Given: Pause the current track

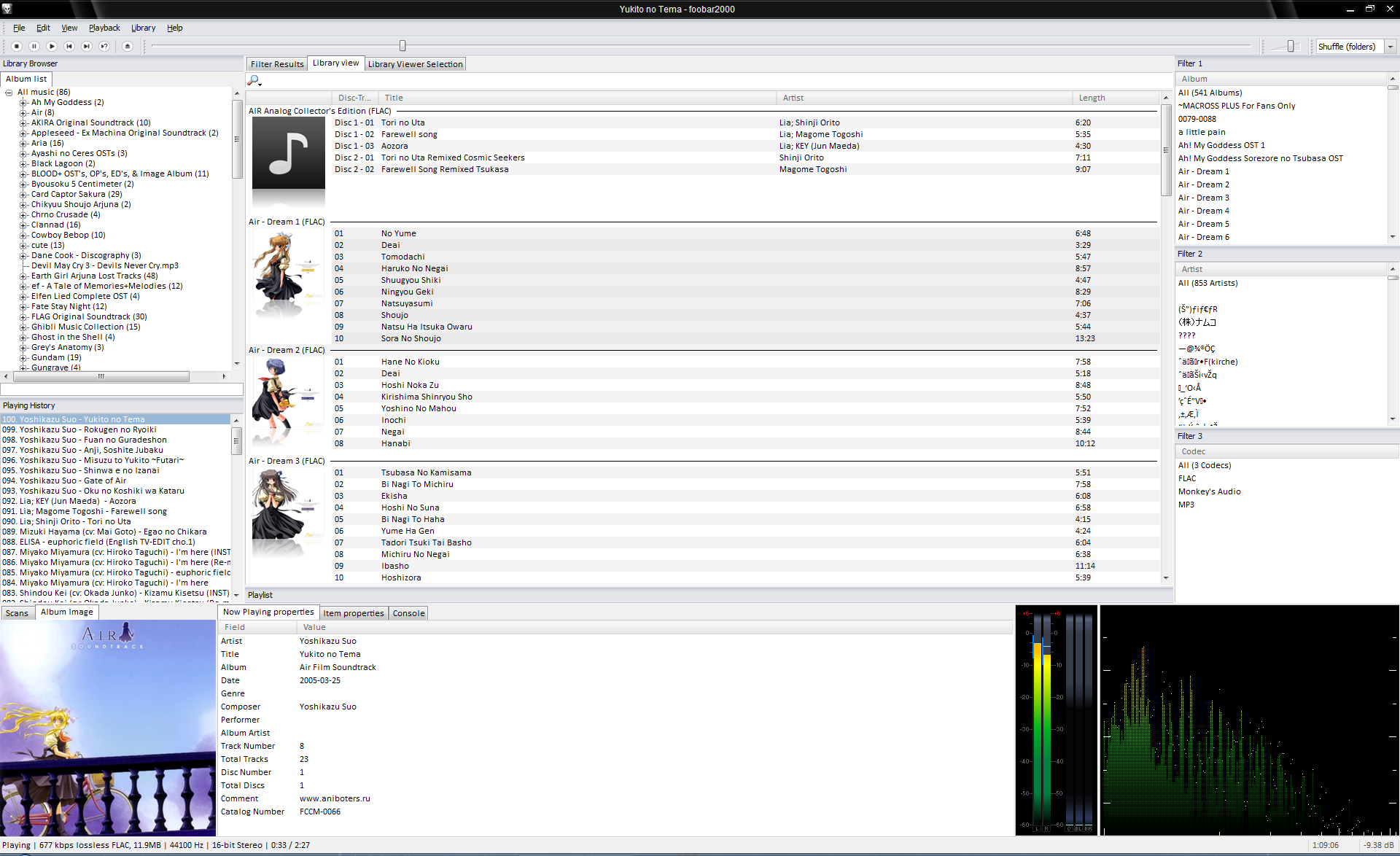Looking at the screenshot, I should (x=34, y=46).
